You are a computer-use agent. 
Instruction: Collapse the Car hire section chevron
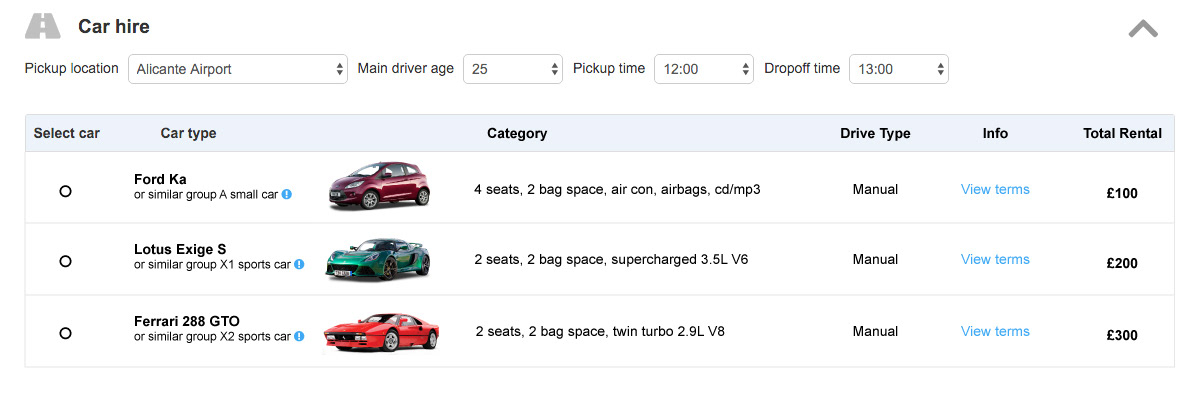1143,29
